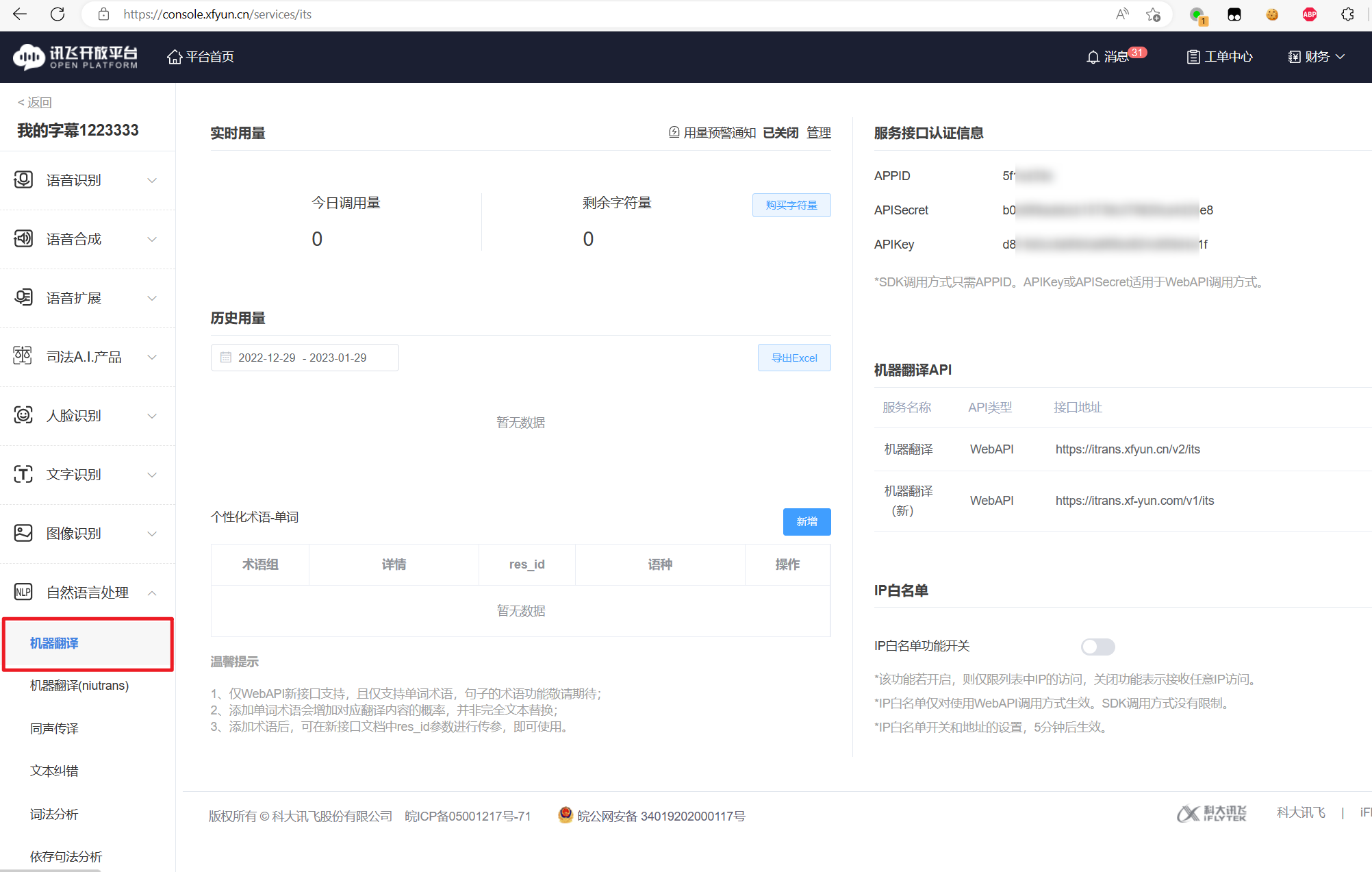Image resolution: width=1372 pixels, height=872 pixels.
Task: Open 机器翻译(niutrans) sidebar item
Action: coord(79,686)
